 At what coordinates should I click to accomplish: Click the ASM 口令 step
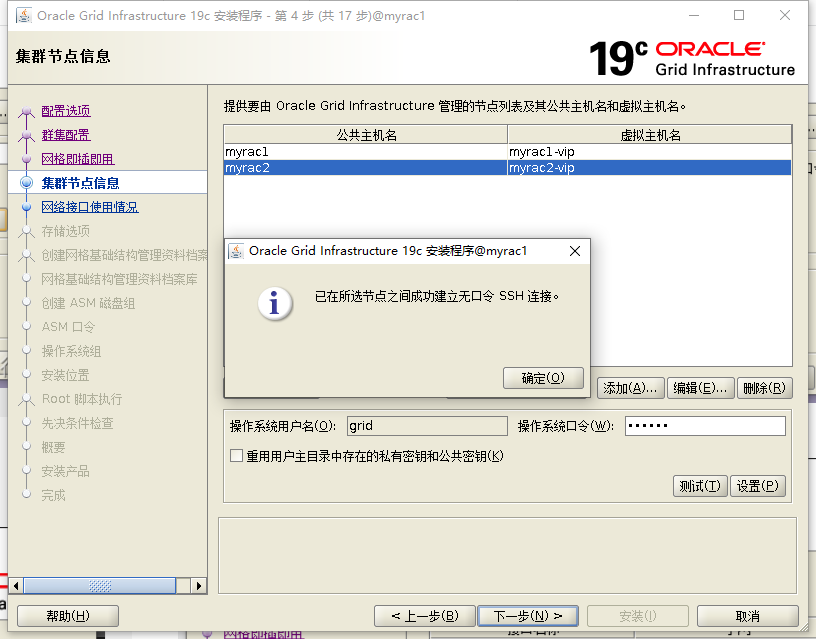[68, 327]
